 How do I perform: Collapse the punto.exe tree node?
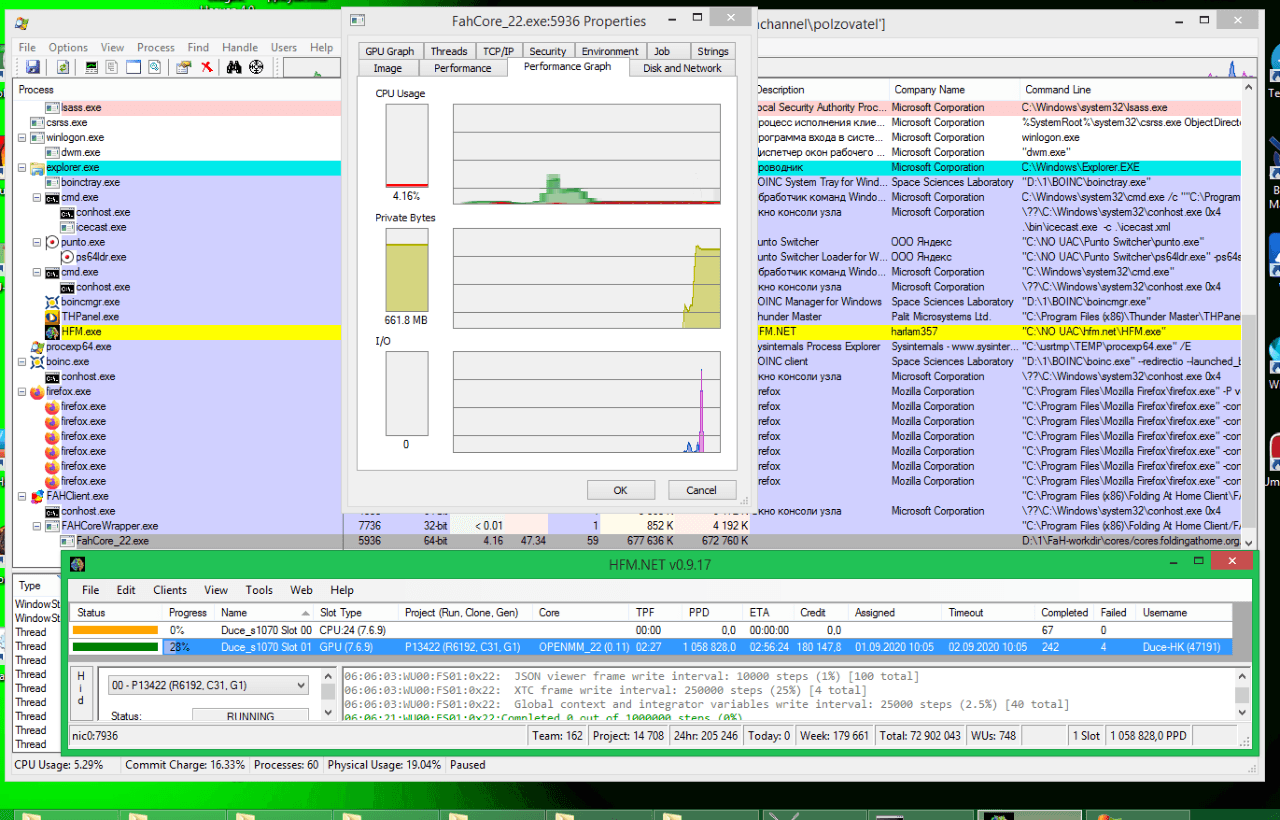[38, 242]
